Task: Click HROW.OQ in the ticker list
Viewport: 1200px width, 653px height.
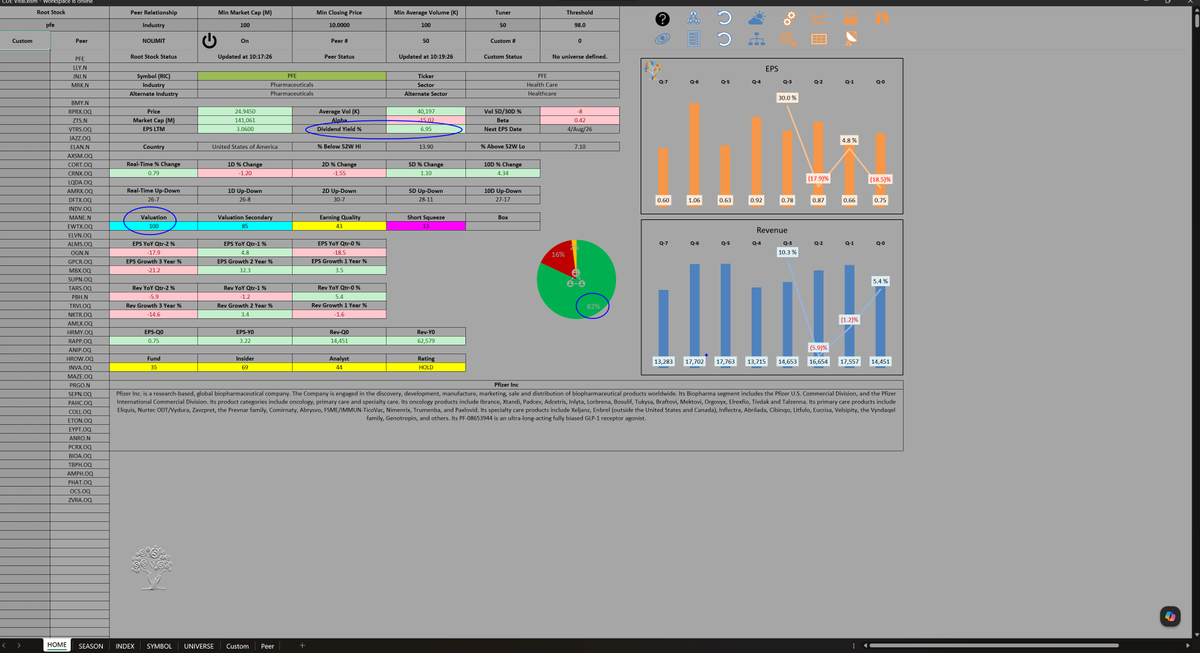Action: pos(79,359)
